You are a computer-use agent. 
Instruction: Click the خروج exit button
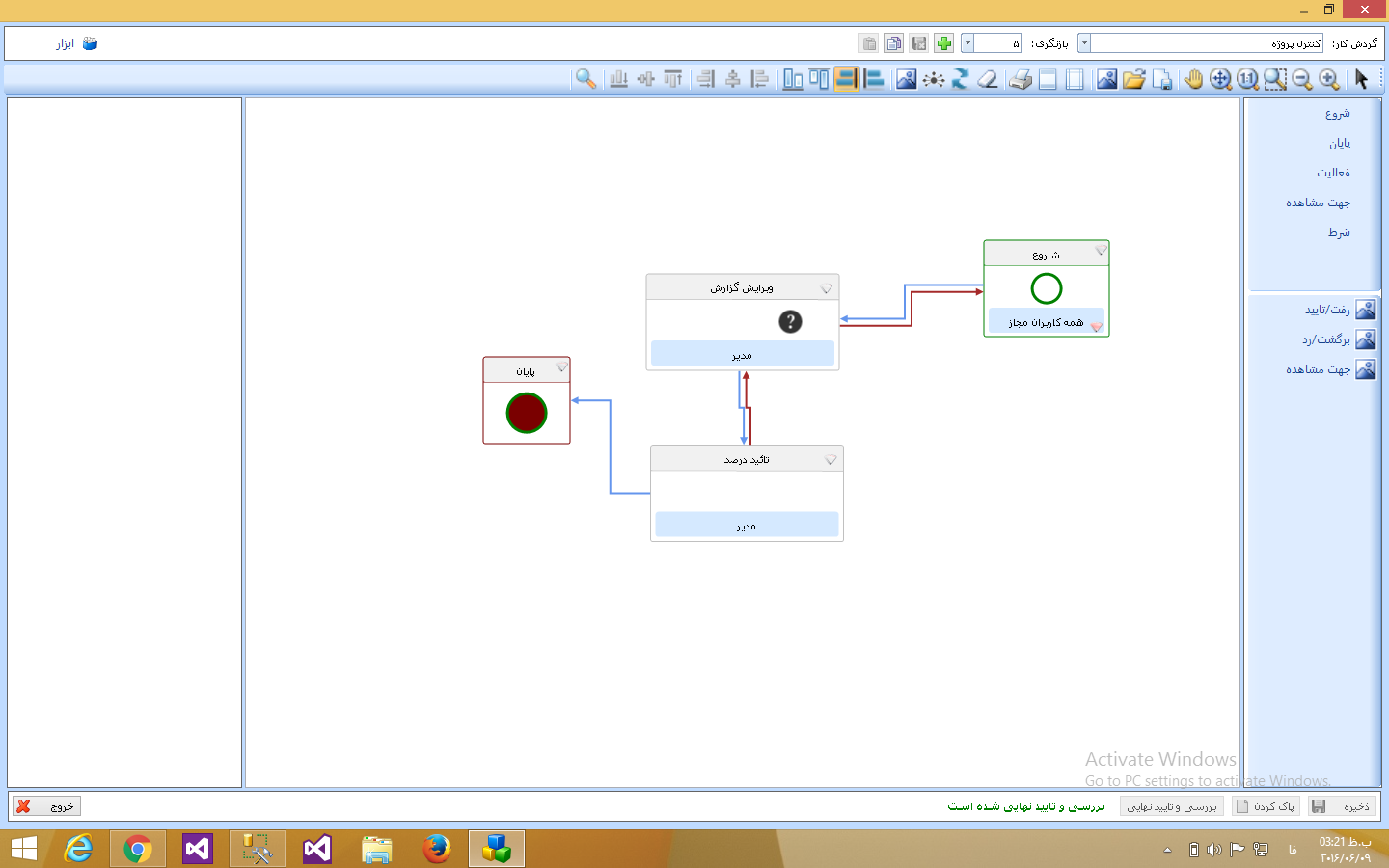click(x=46, y=806)
